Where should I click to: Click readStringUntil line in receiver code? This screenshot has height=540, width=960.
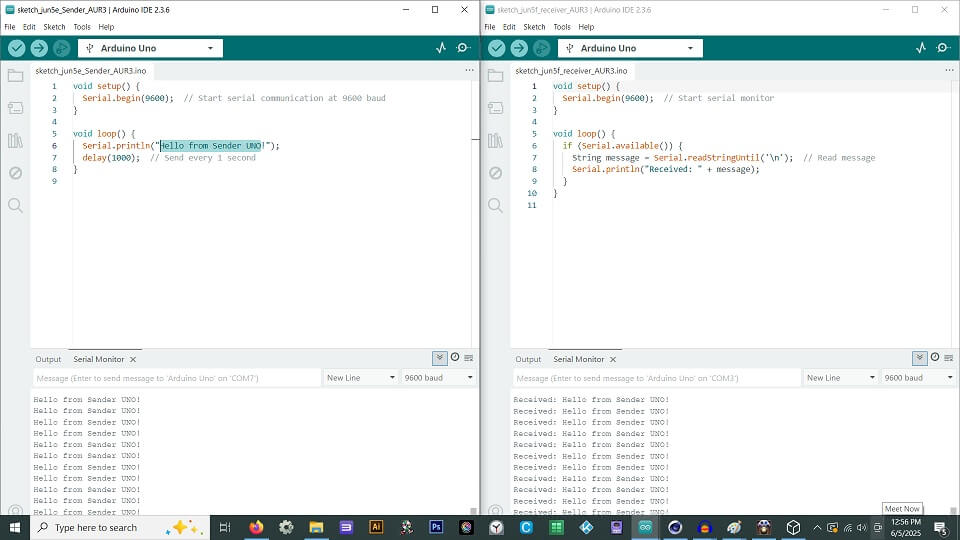tap(724, 157)
